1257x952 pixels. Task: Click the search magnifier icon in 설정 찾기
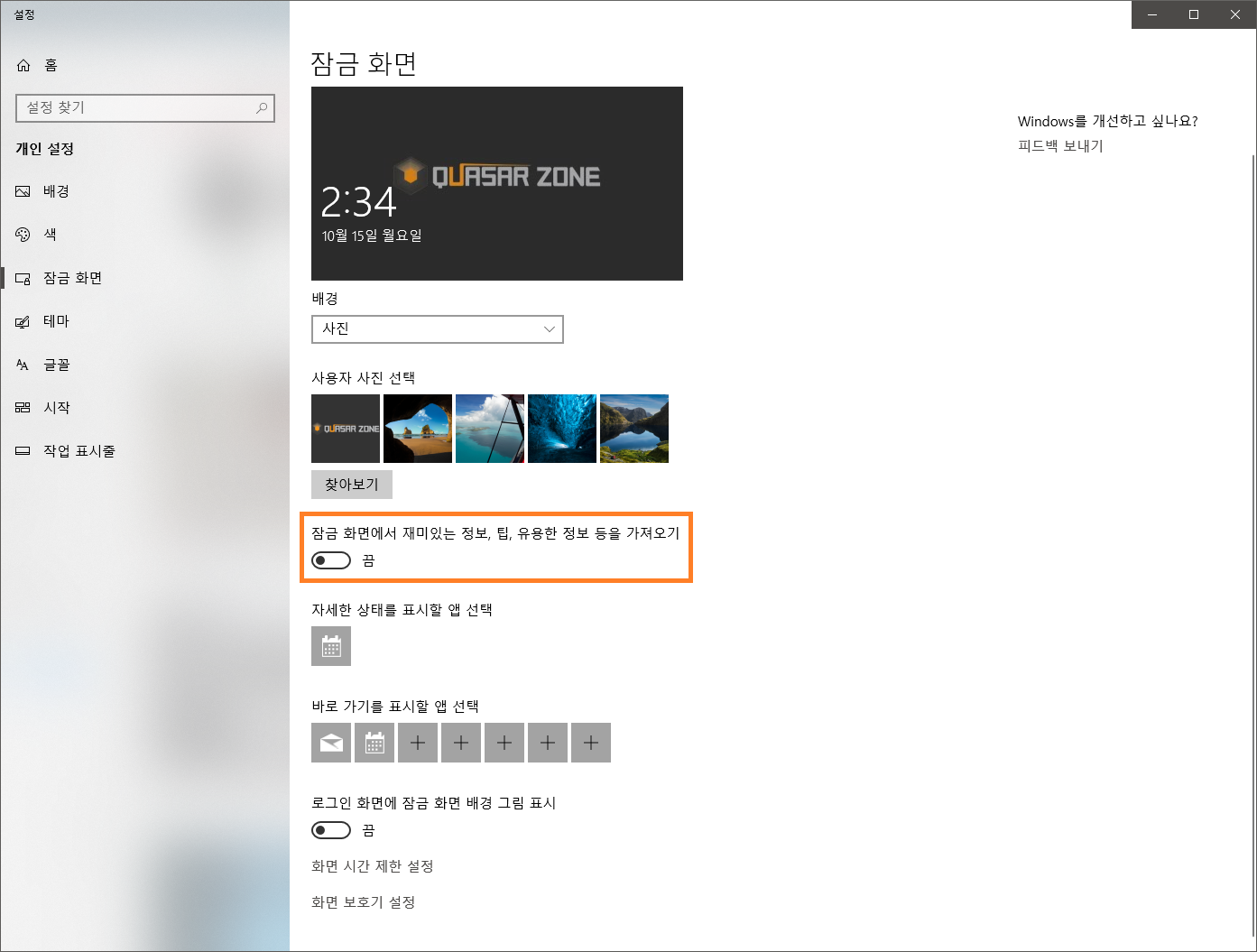(262, 108)
